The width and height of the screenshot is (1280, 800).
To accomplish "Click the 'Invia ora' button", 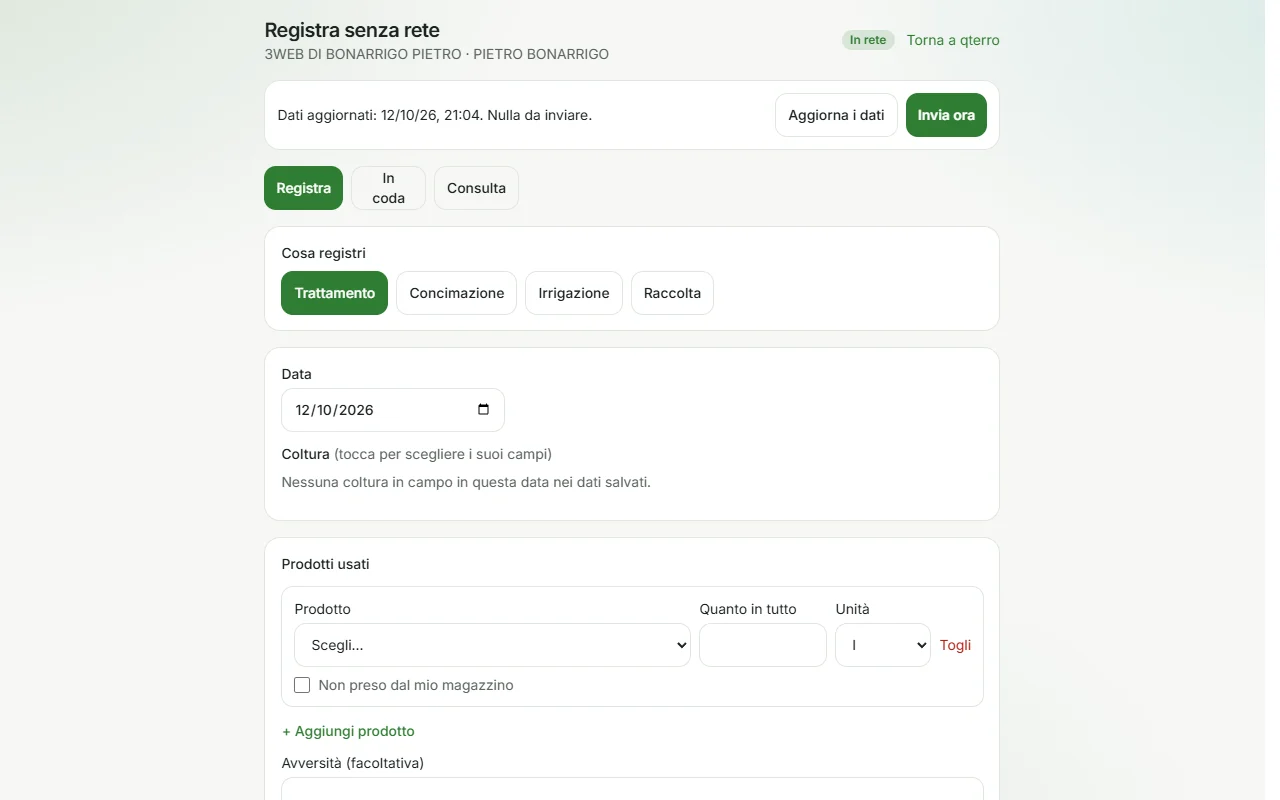I will click(x=946, y=115).
